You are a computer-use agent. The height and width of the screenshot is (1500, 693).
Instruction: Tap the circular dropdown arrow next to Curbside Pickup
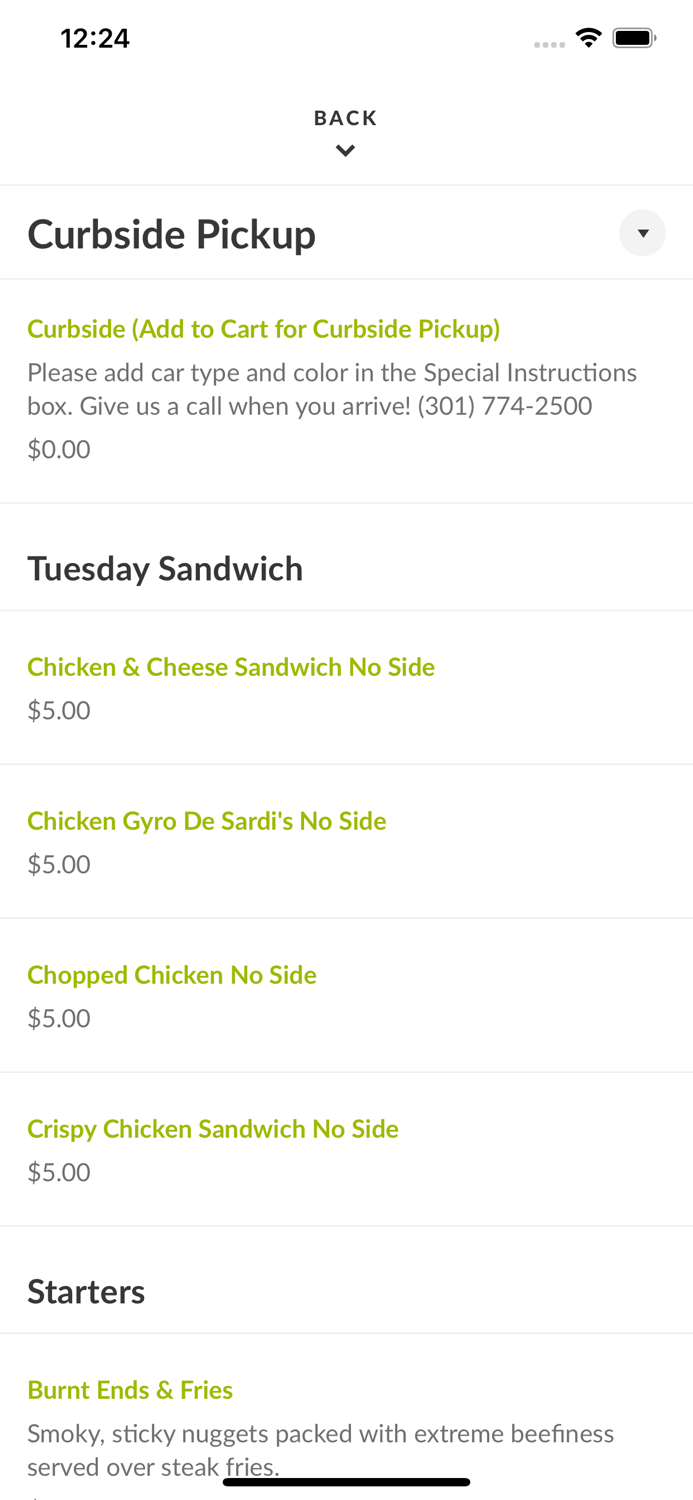coord(643,233)
